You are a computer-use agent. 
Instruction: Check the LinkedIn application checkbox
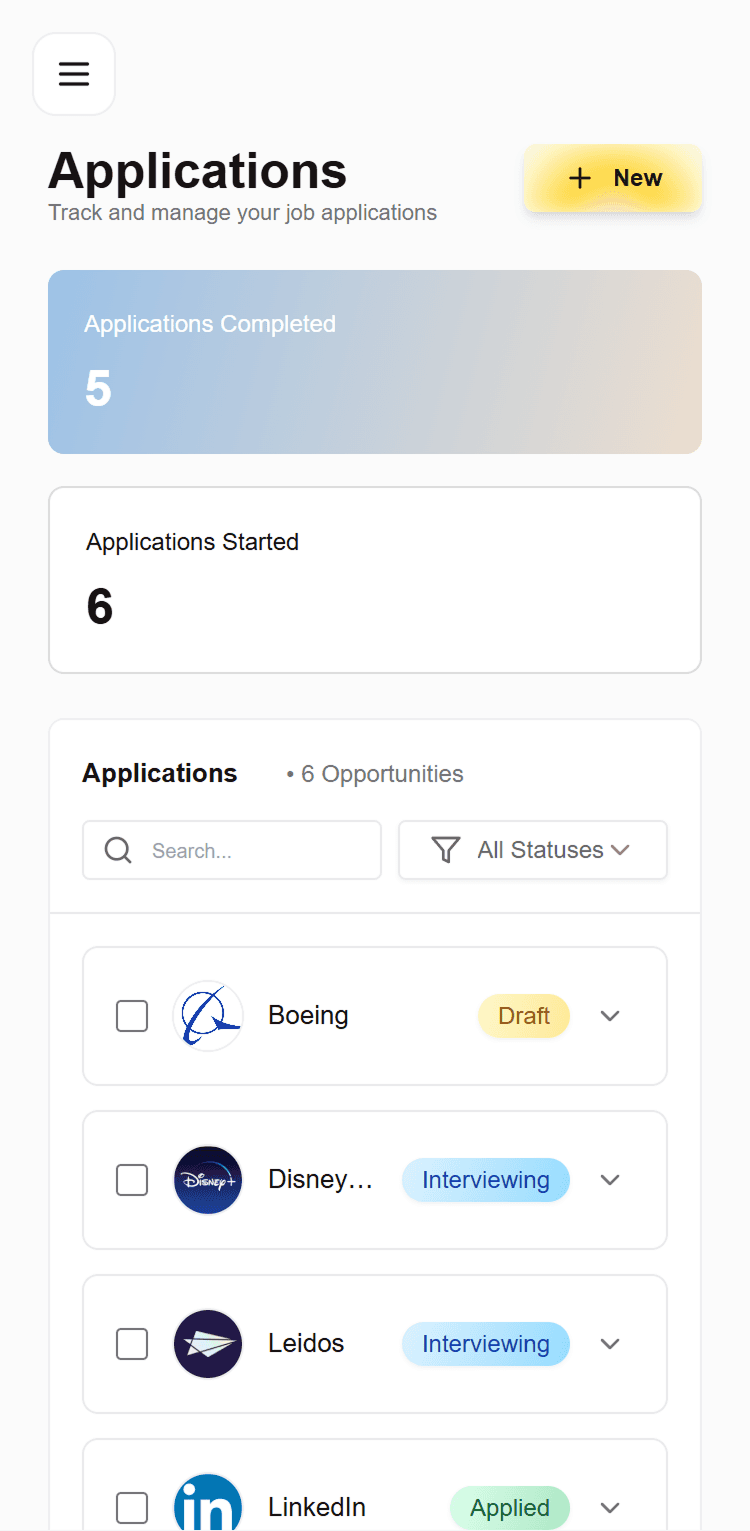click(131, 1507)
